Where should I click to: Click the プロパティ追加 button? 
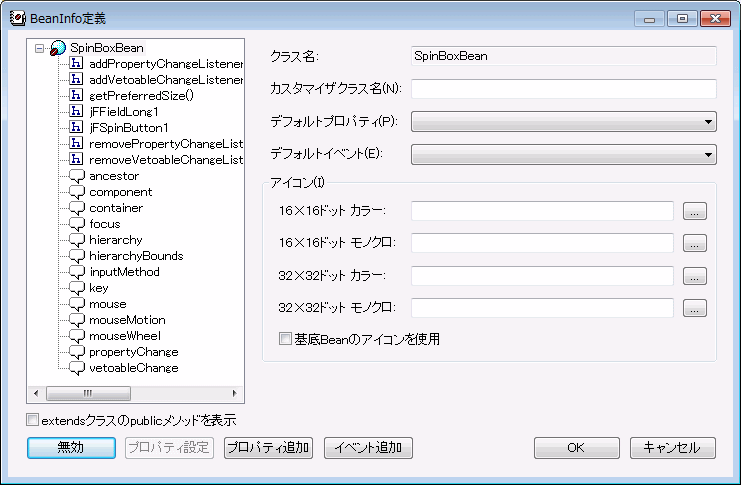268,448
